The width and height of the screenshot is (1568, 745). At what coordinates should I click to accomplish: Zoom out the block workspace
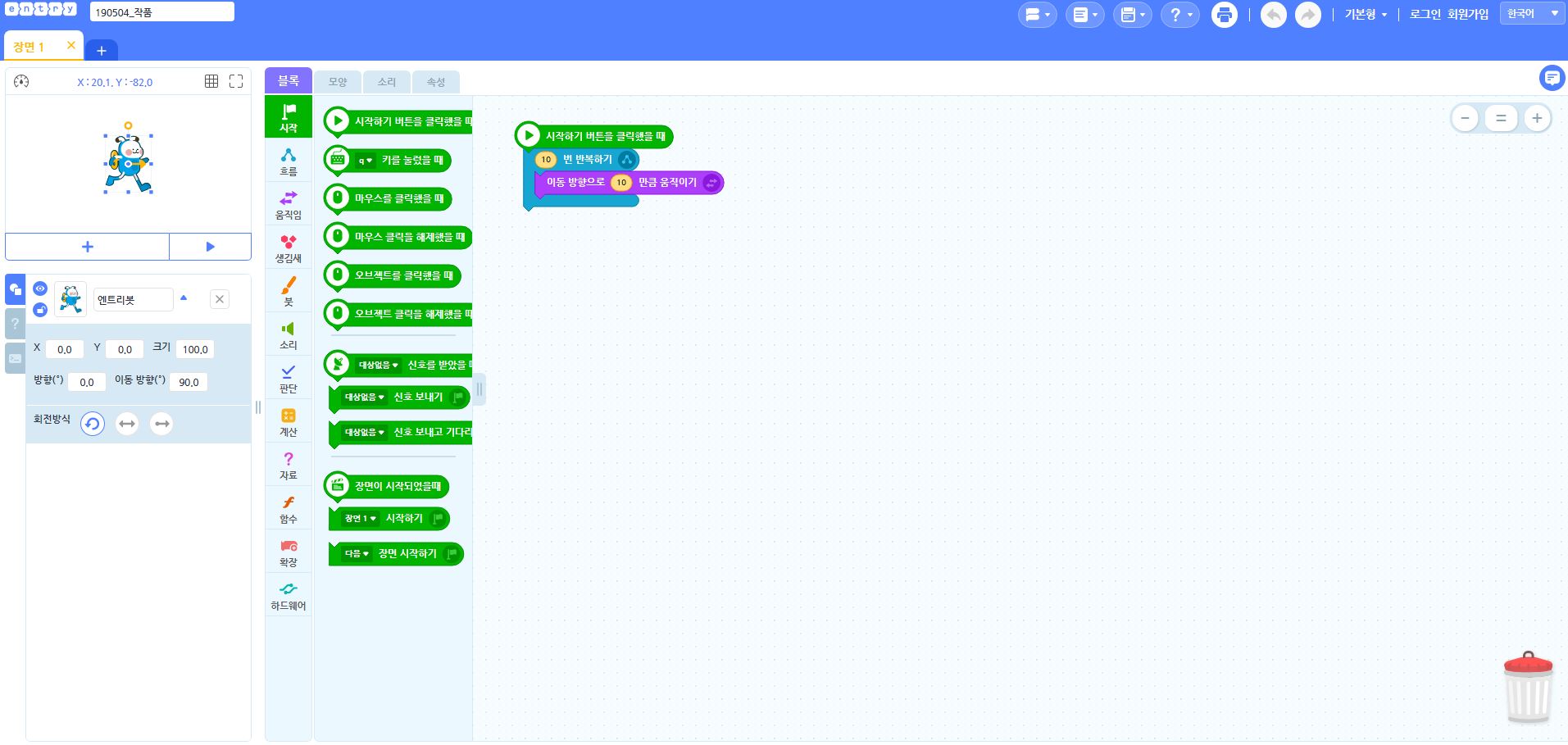(1465, 118)
